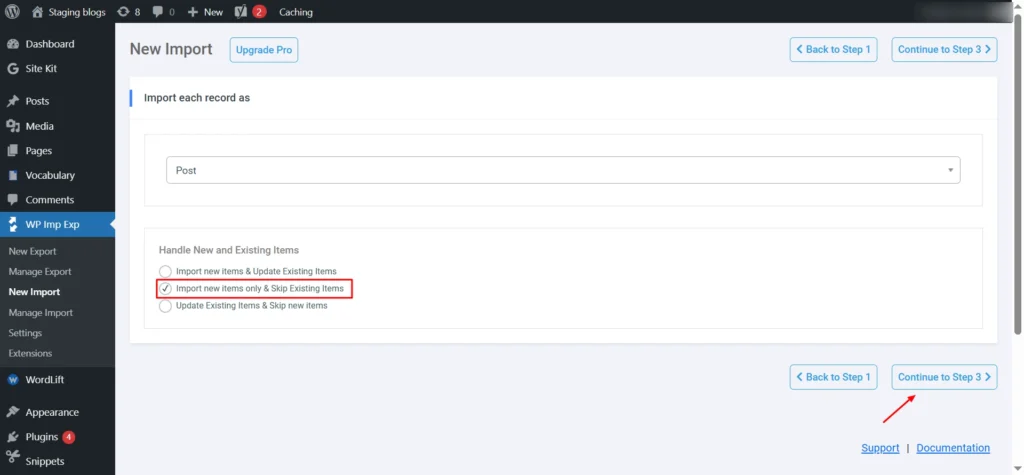The width and height of the screenshot is (1024, 475).
Task: Open New Export submenu item
Action: (x=32, y=251)
